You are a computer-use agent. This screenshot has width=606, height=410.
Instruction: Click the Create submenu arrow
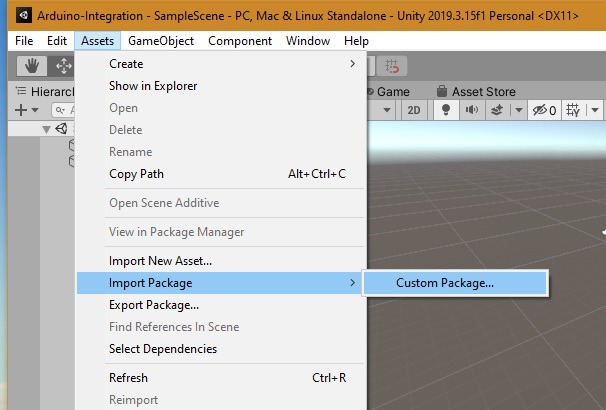coord(352,64)
